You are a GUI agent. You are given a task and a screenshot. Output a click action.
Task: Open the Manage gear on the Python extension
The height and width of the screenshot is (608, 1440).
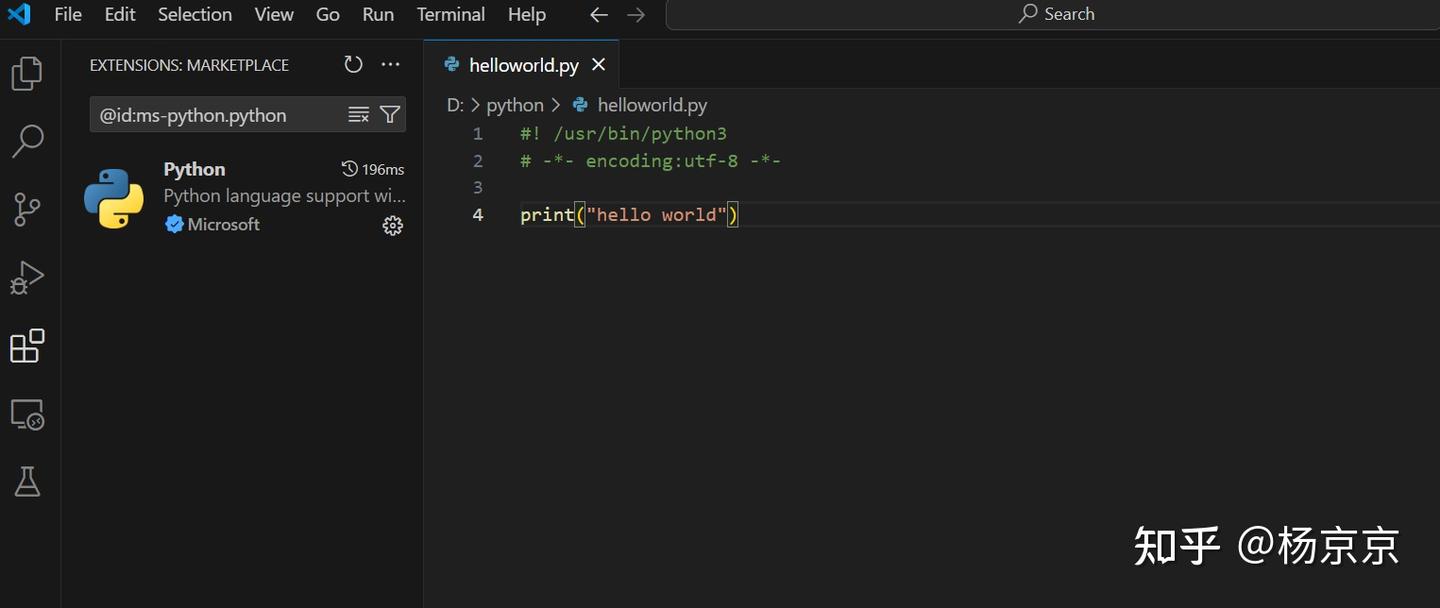point(392,225)
